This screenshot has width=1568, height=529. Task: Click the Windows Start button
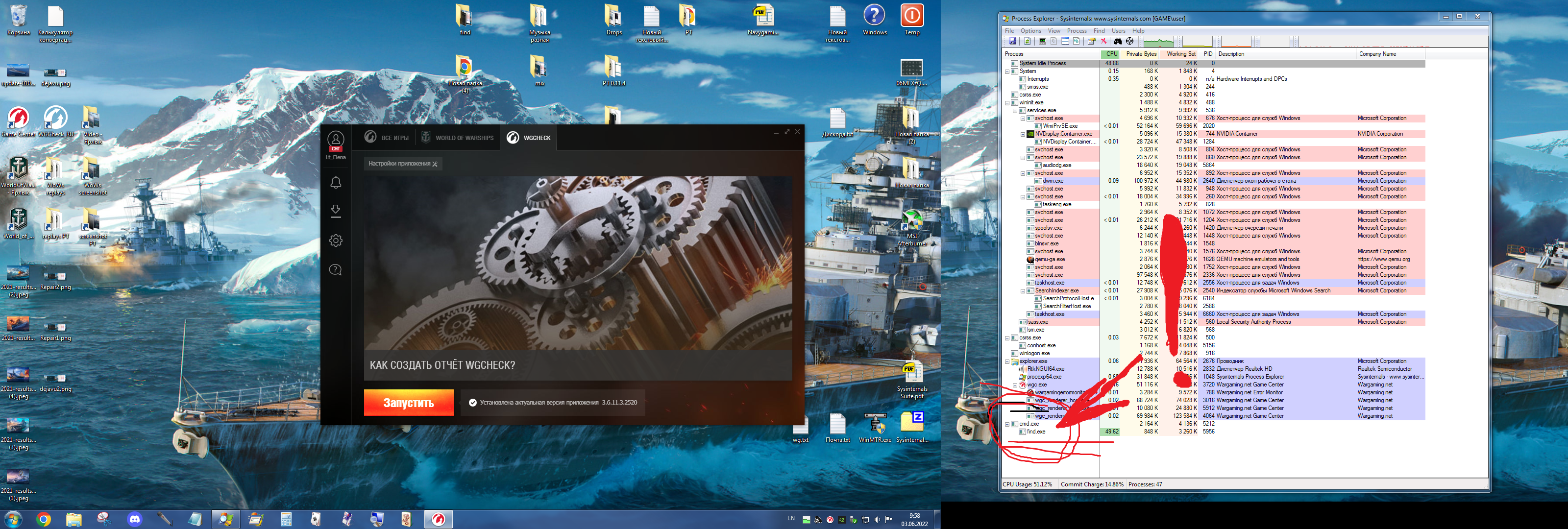coord(13,519)
